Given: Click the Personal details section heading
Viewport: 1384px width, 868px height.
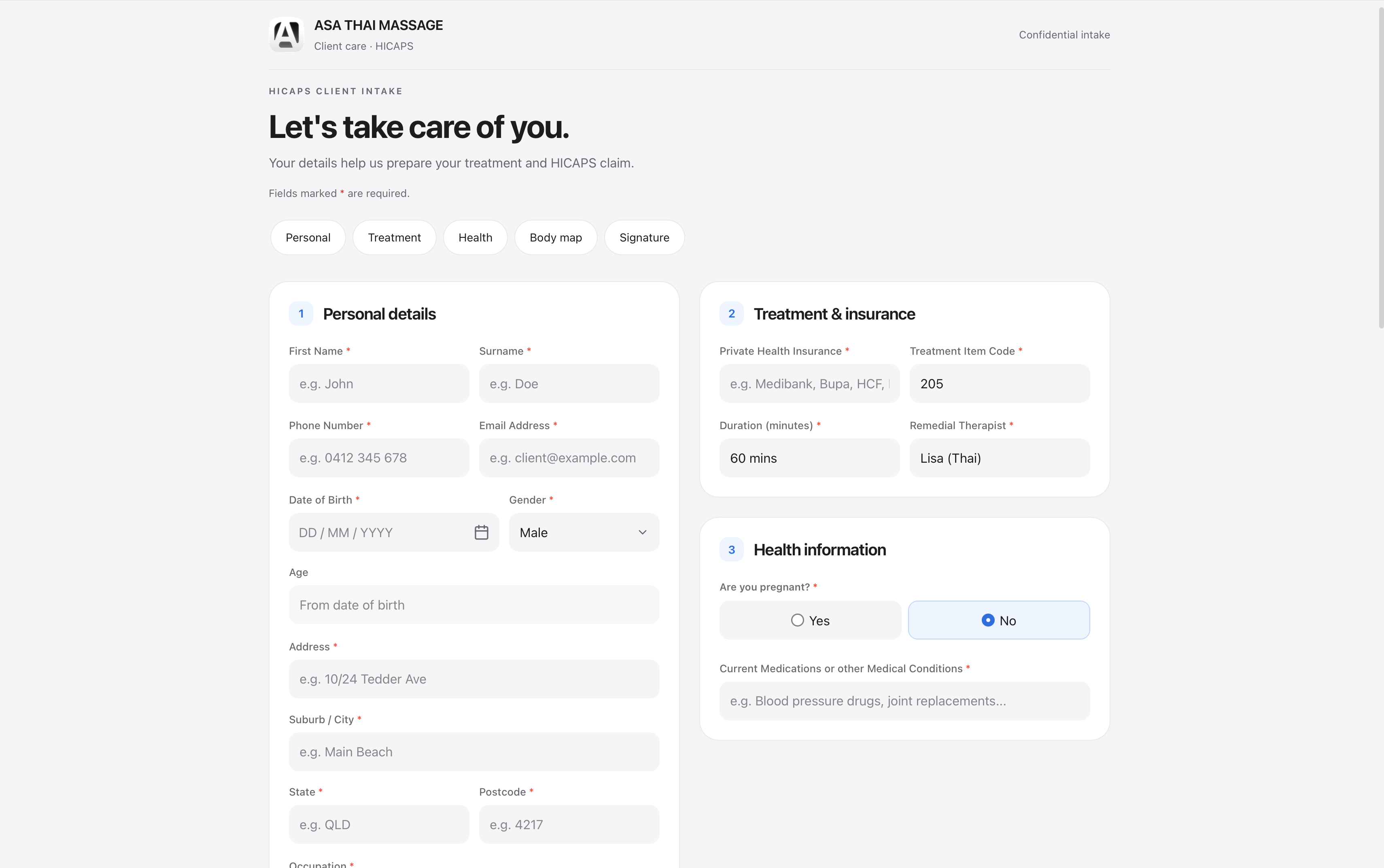Looking at the screenshot, I should point(379,313).
